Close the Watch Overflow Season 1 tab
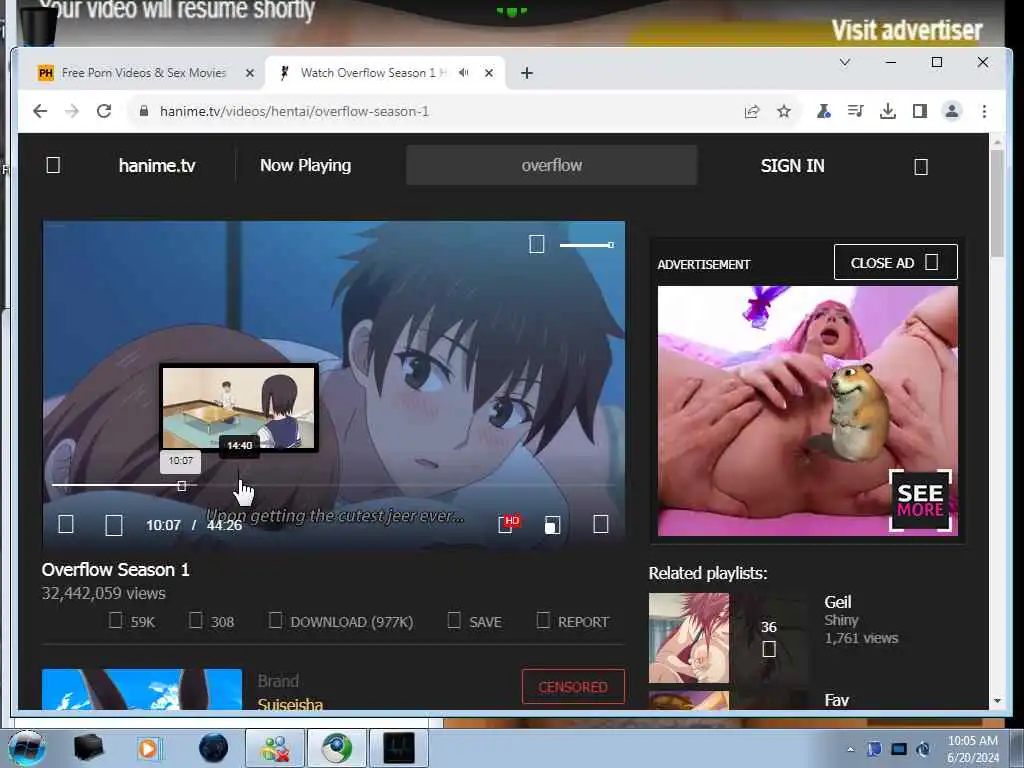The image size is (1024, 768). point(488,73)
